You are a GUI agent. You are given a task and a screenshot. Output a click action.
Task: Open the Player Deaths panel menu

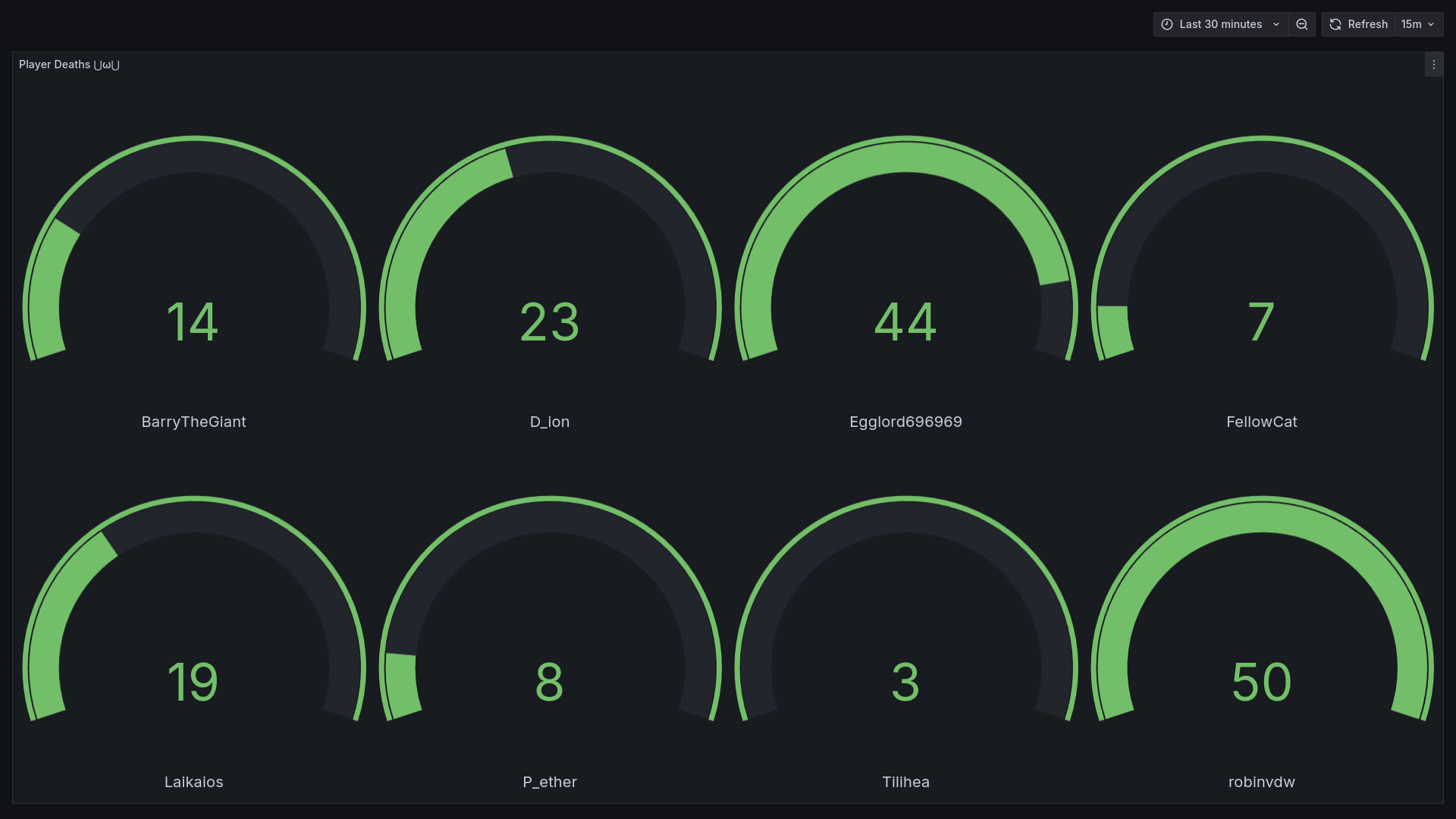tap(1433, 65)
